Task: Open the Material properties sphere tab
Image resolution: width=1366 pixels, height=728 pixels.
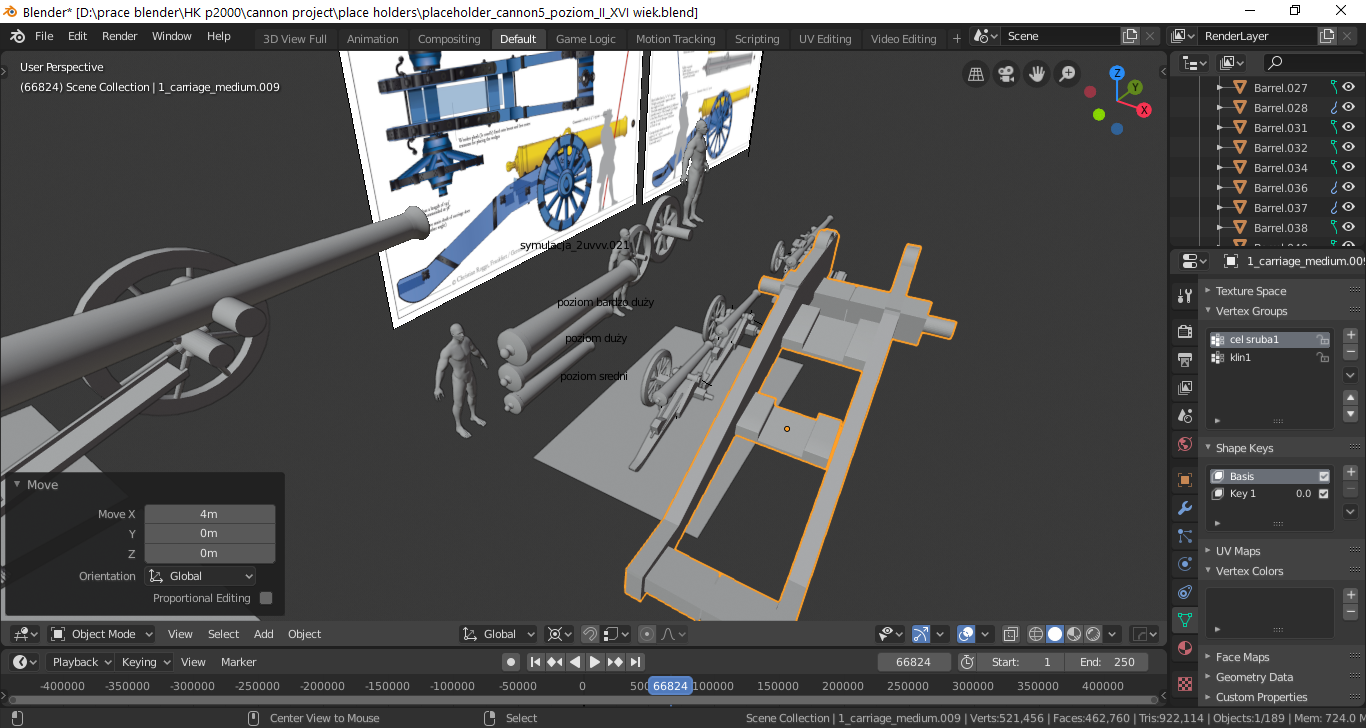Action: click(x=1185, y=648)
